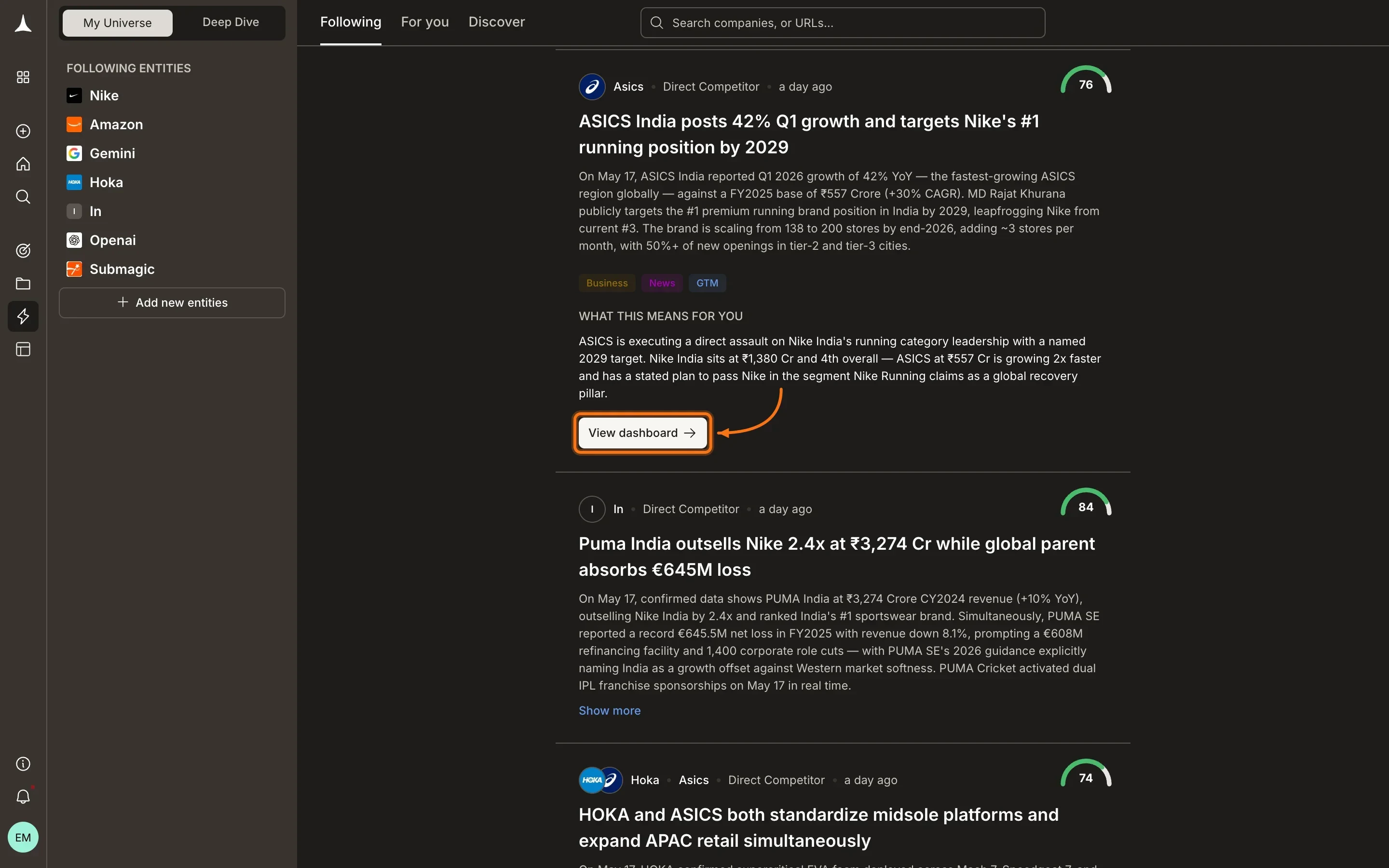Image resolution: width=1389 pixels, height=868 pixels.
Task: Open the folder icon in sidebar
Action: coord(23,284)
